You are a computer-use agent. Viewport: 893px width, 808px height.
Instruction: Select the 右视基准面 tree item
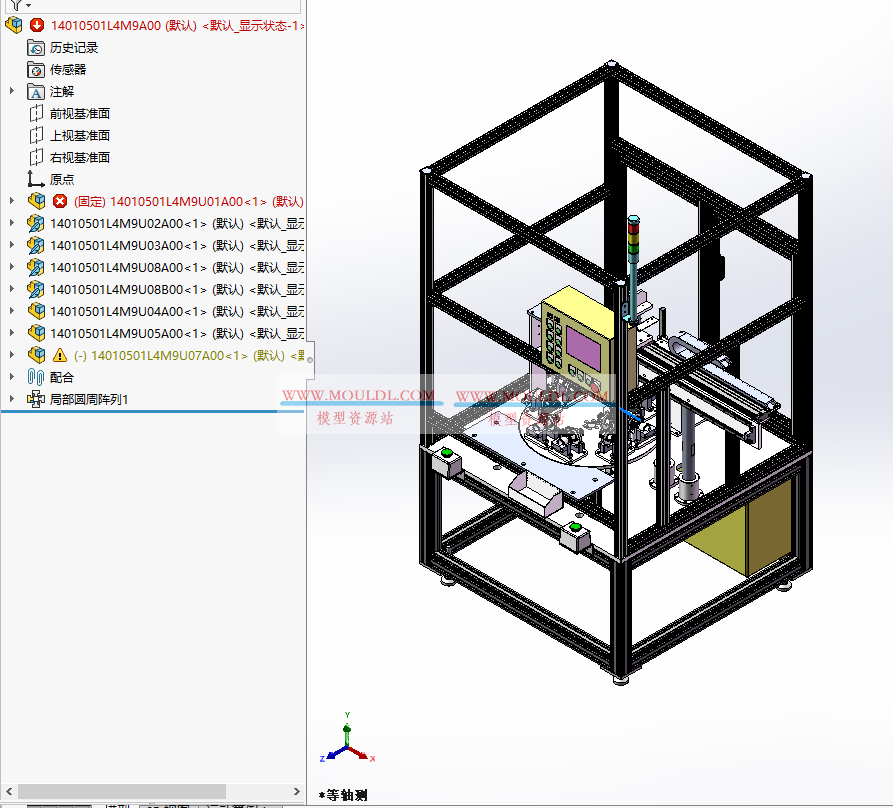(80, 157)
